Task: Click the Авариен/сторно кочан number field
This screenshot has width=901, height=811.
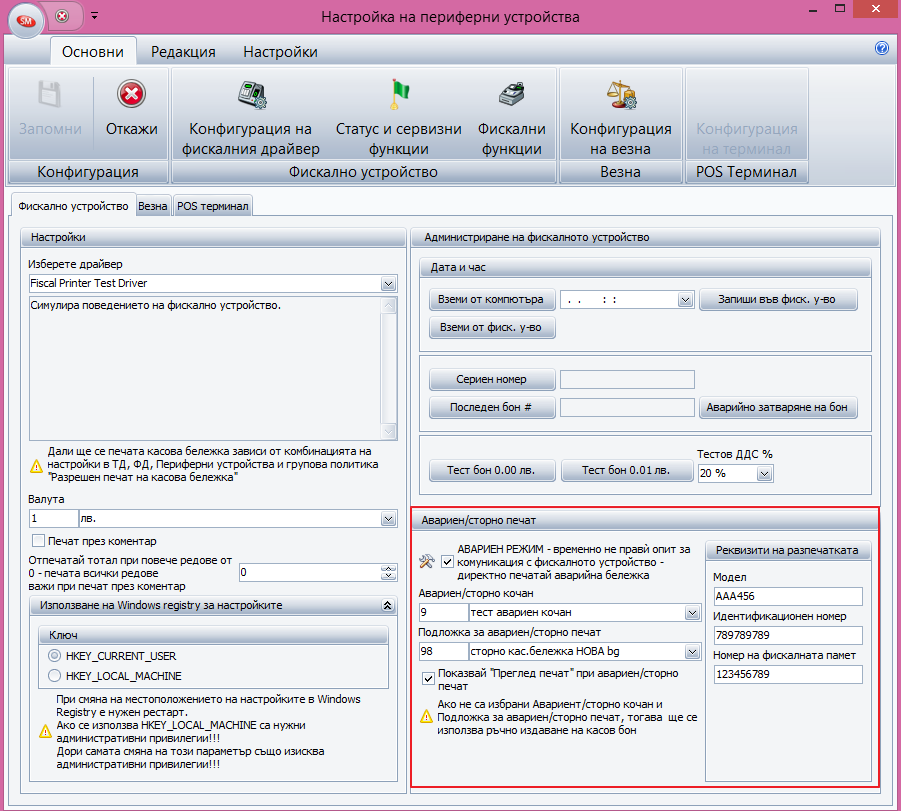Action: click(444, 613)
